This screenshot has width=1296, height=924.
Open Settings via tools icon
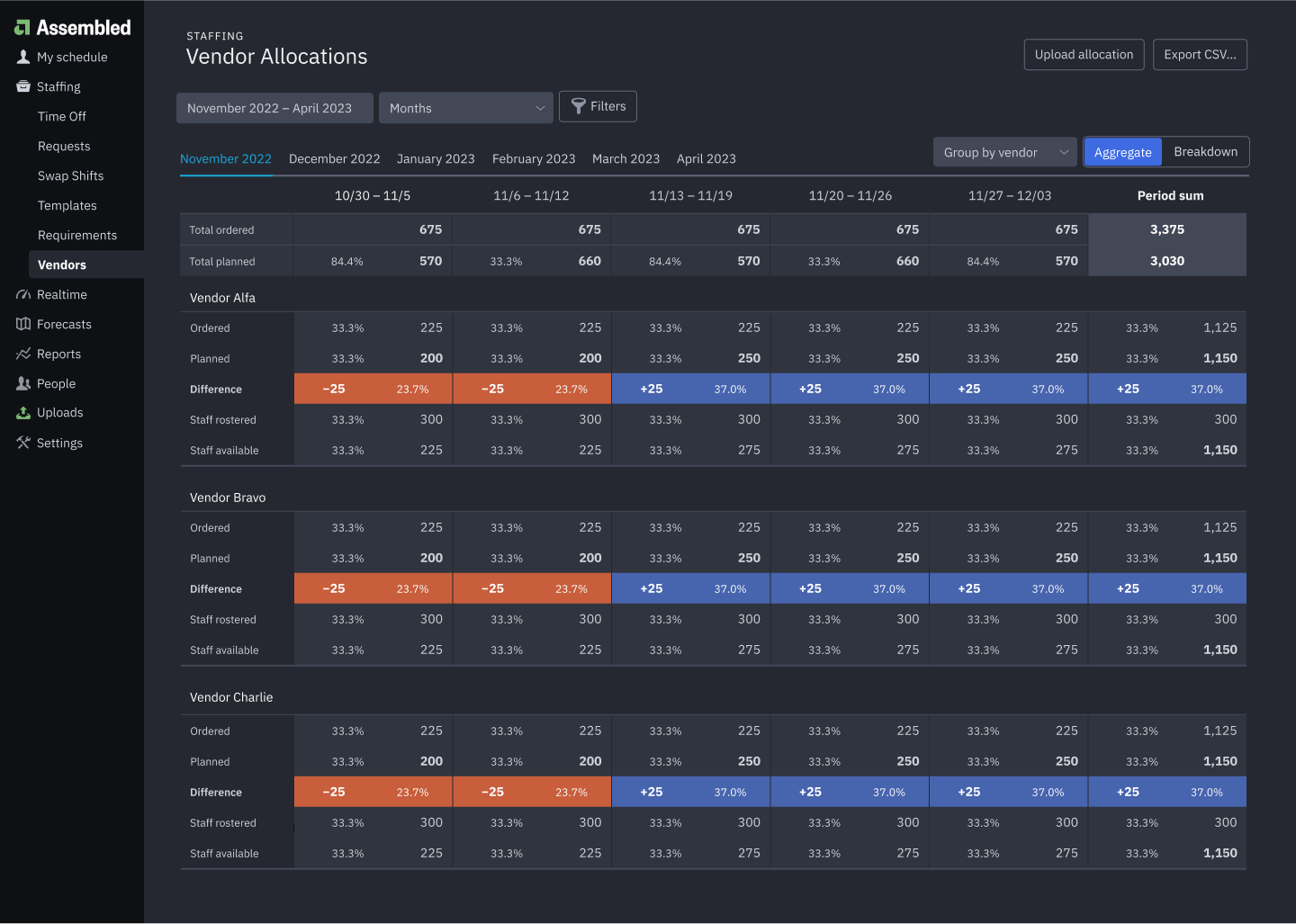(23, 443)
